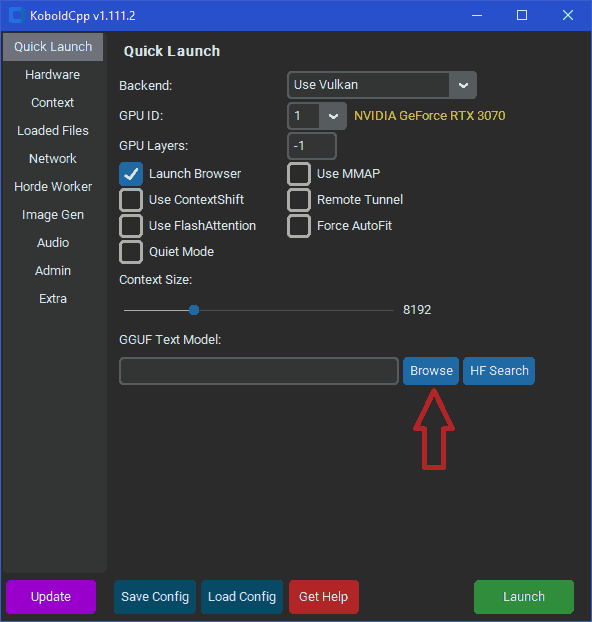Open the HF Search dialog
The width and height of the screenshot is (592, 622).
click(499, 371)
